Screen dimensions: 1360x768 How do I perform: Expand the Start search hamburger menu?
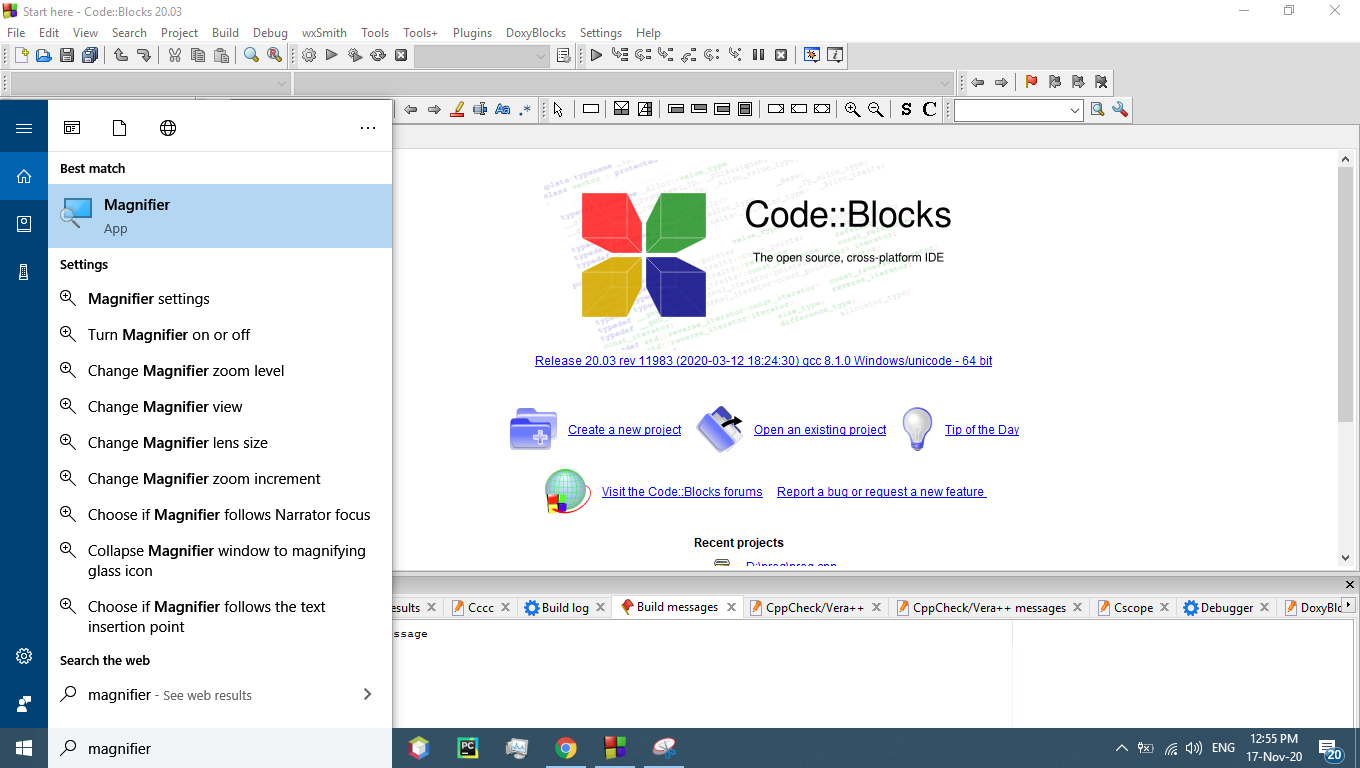click(24, 128)
